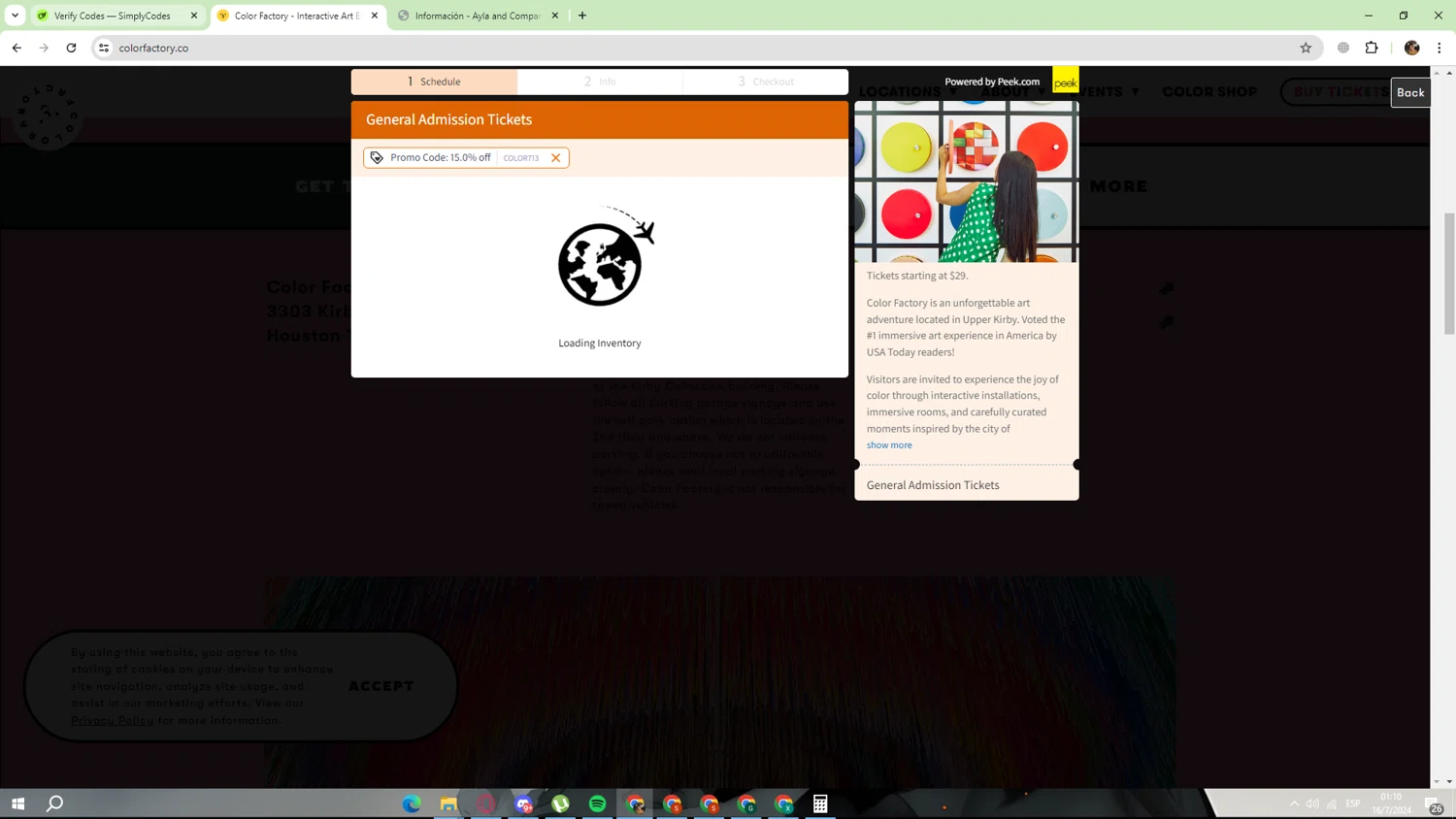The image size is (1456, 819).
Task: Go forward in browser history
Action: pyautogui.click(x=44, y=48)
